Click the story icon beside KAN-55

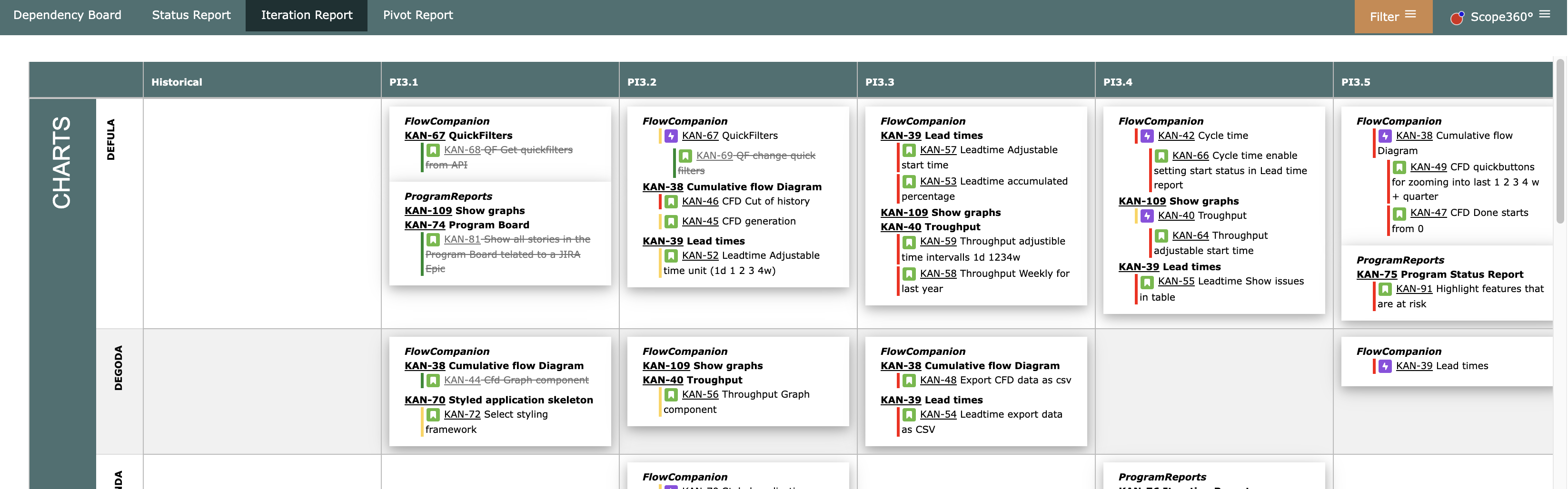(1147, 282)
